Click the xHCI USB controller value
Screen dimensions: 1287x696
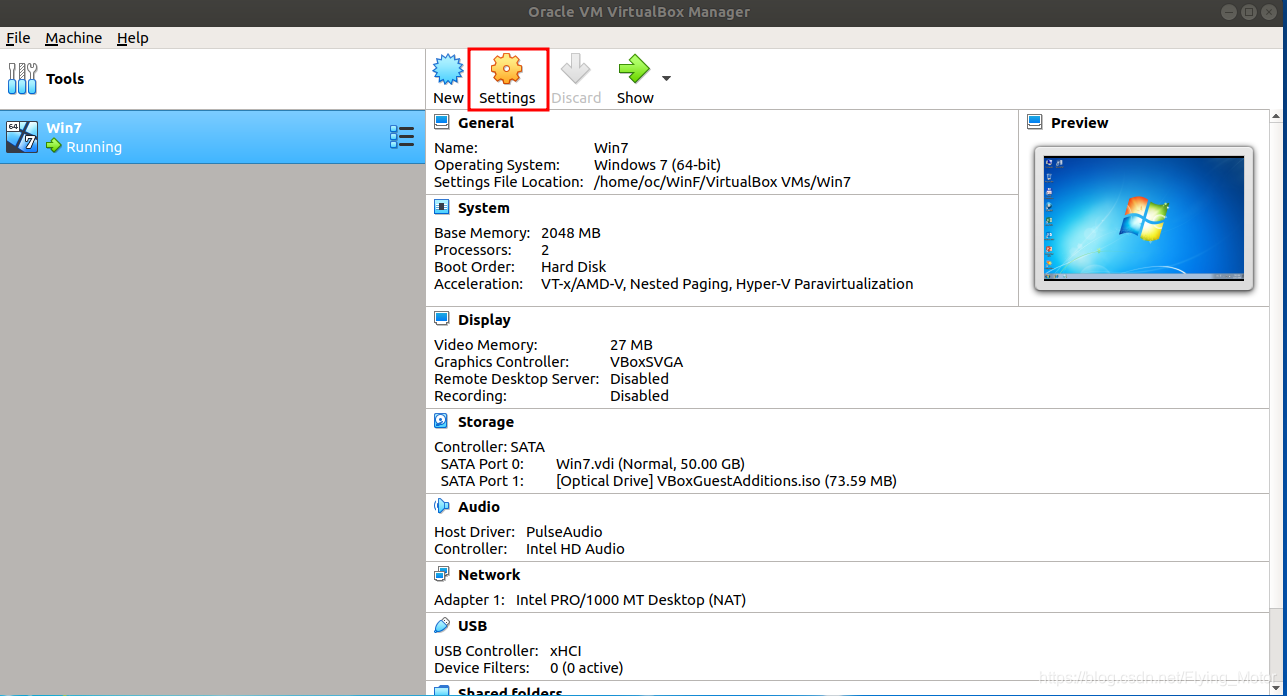(x=566, y=651)
